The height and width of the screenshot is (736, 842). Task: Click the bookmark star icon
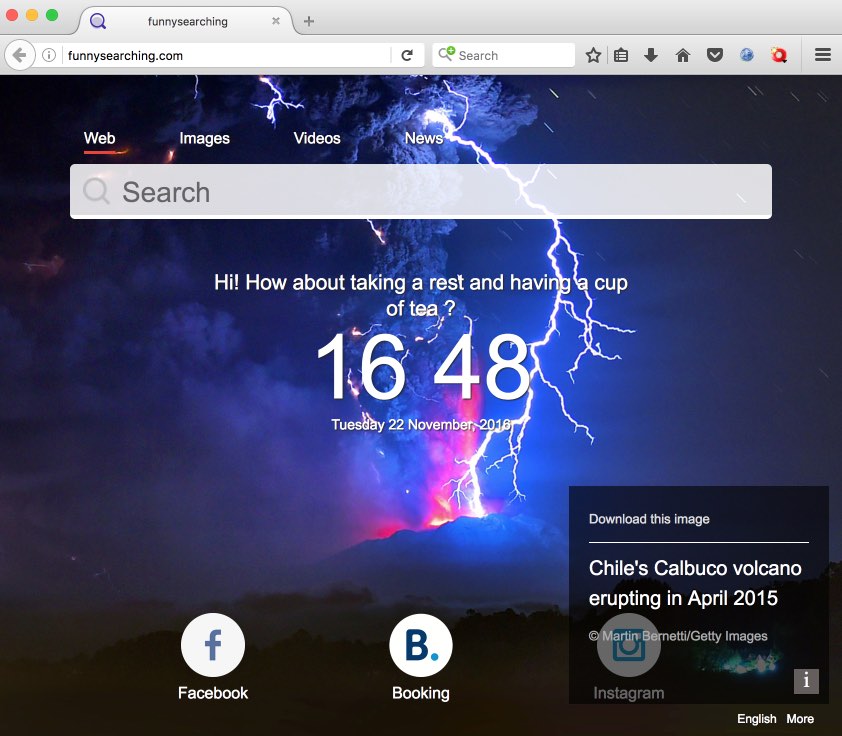click(x=593, y=56)
